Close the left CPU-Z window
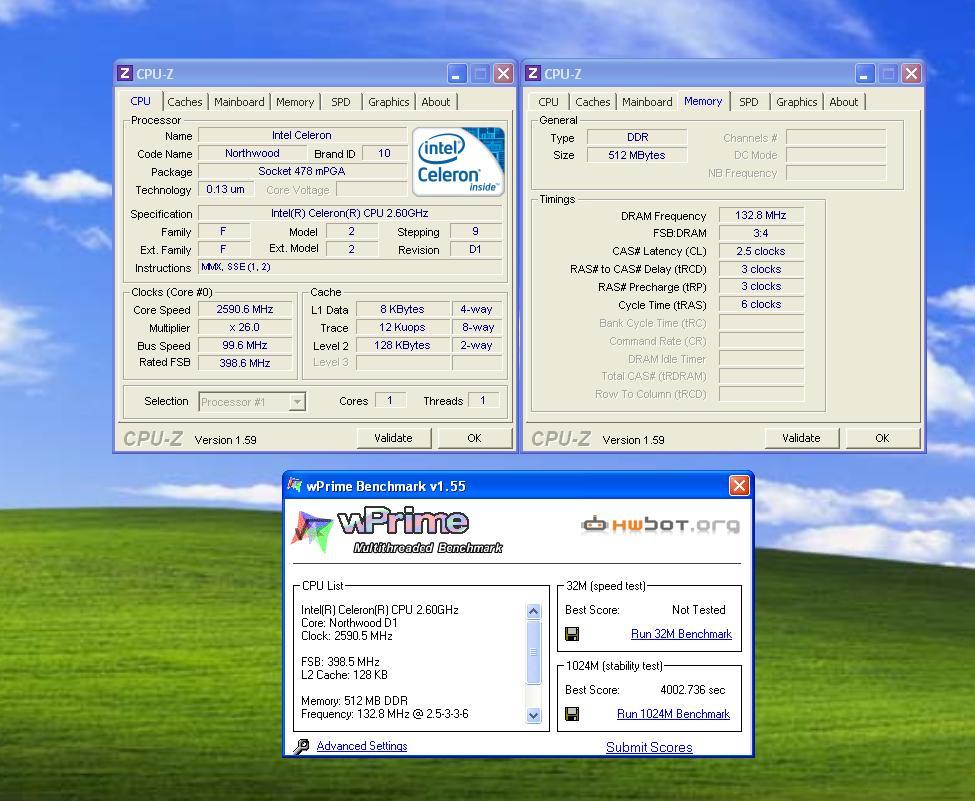The width and height of the screenshot is (975, 801). [503, 74]
